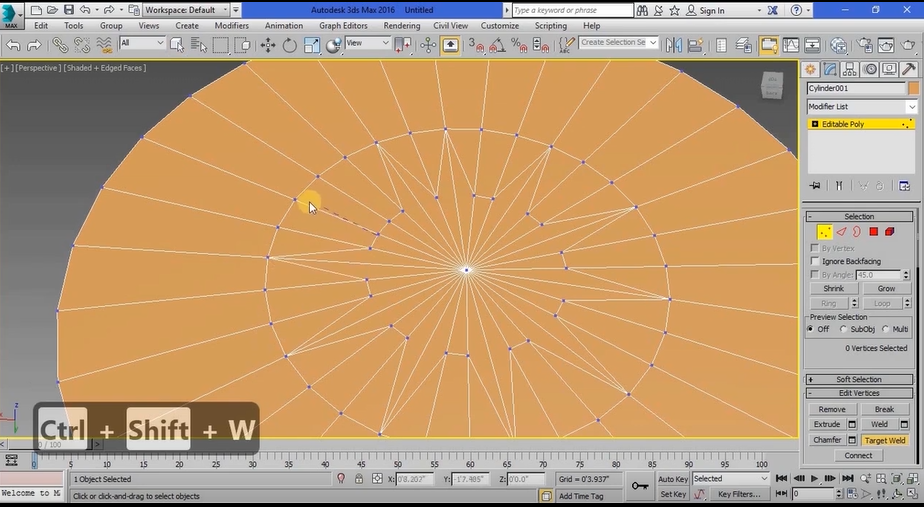
Task: Open the Rendering menu
Action: pos(402,25)
